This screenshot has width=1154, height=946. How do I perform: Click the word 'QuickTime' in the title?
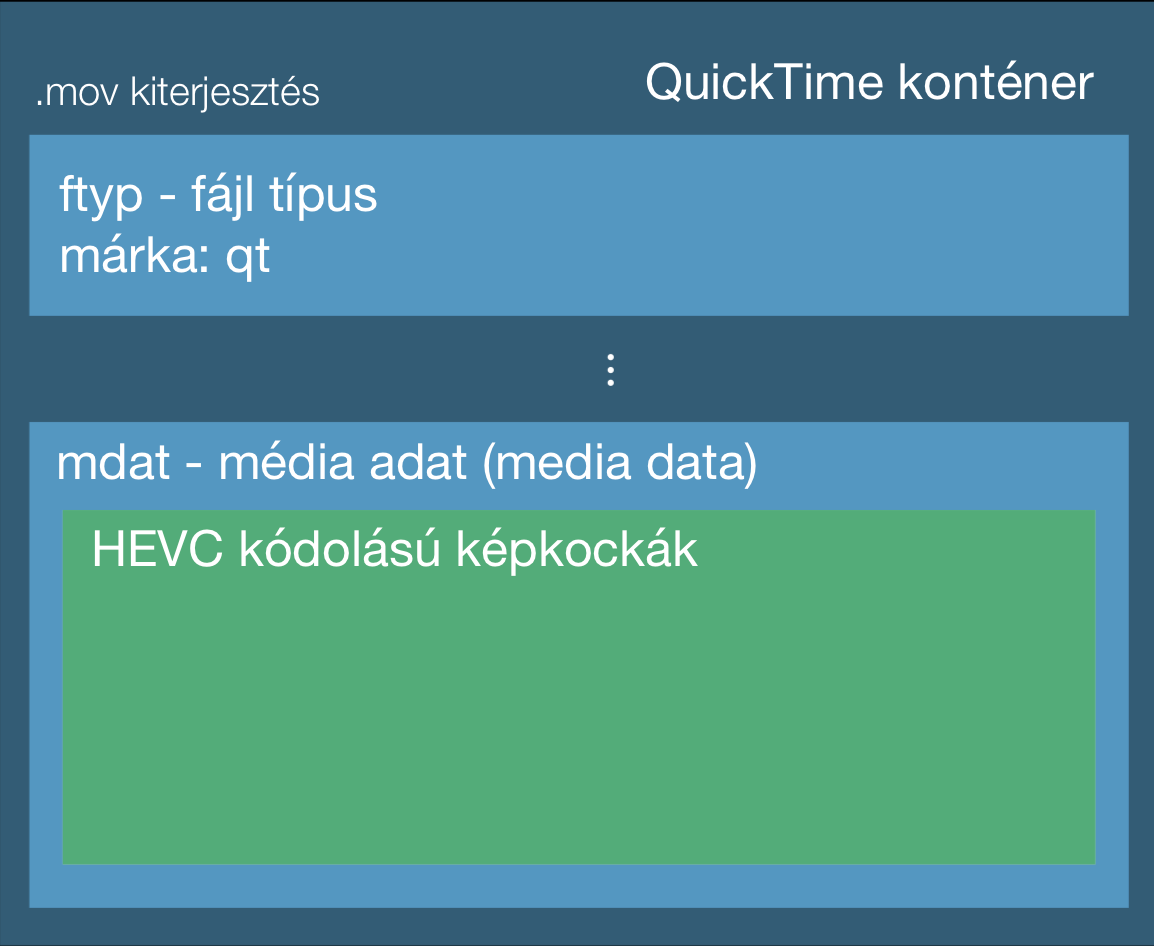764,82
